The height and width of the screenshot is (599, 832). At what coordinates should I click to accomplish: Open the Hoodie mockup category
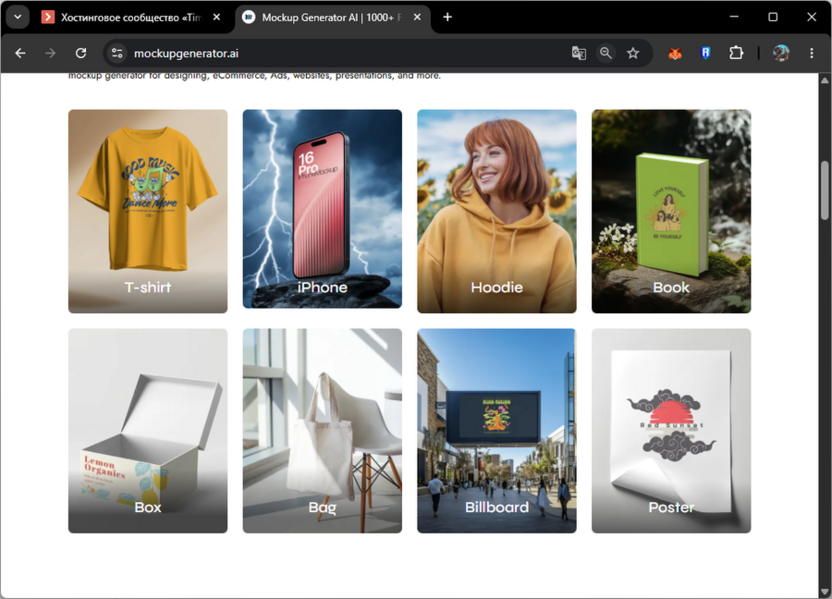[x=497, y=211]
